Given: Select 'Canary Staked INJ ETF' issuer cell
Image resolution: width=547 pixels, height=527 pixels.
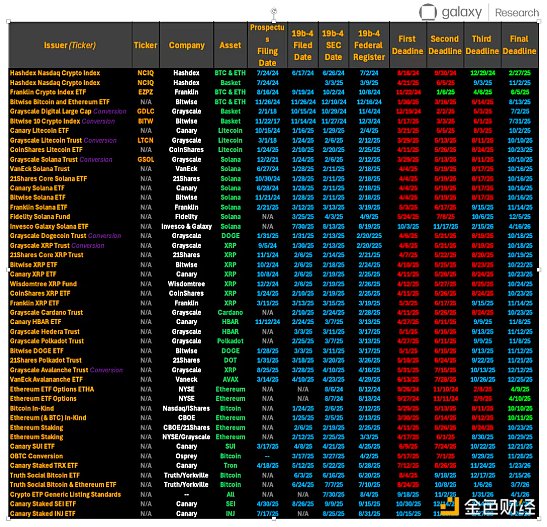Looking at the screenshot, I should 43,514.
